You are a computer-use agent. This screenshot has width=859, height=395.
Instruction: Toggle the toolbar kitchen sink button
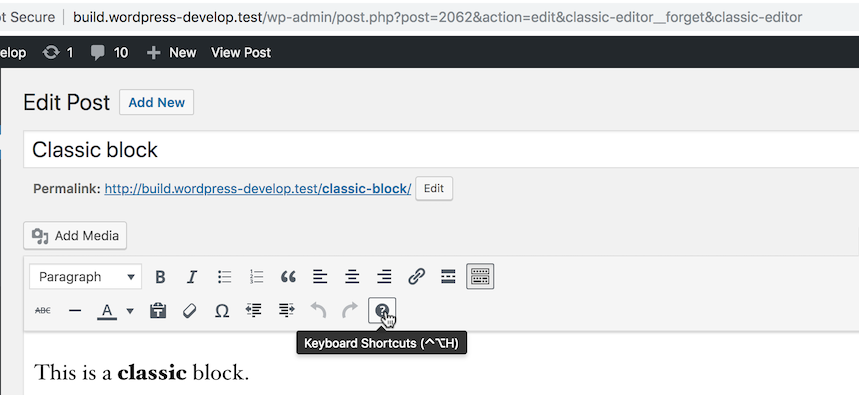(480, 277)
